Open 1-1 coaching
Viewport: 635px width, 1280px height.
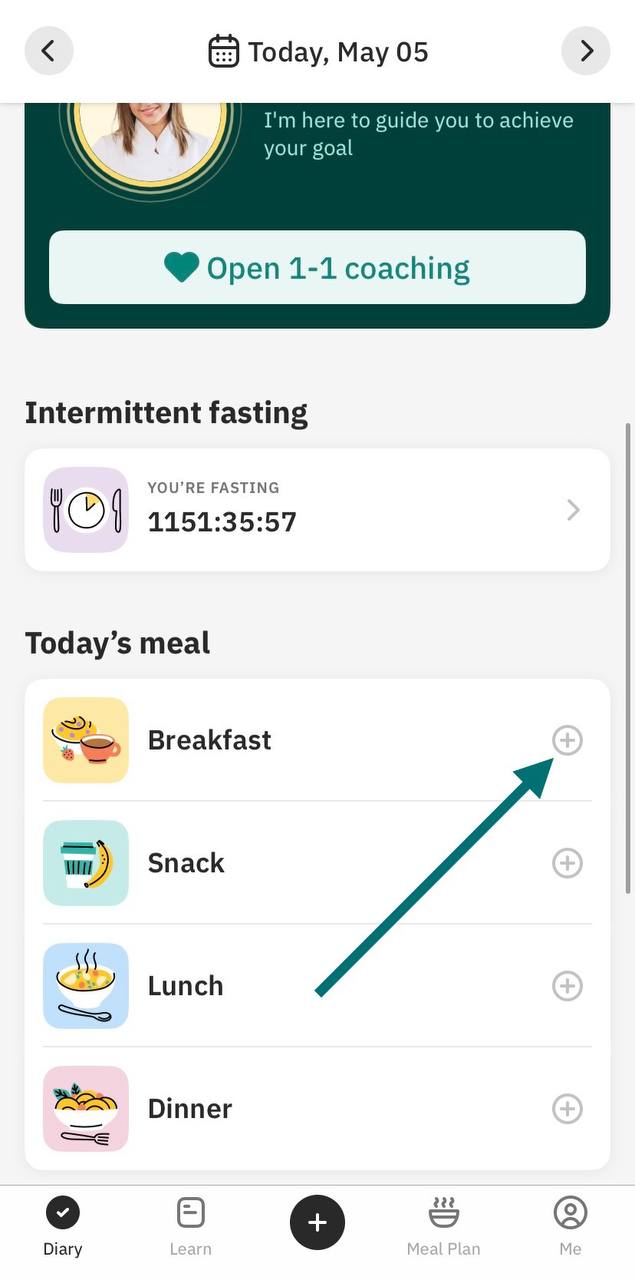(317, 267)
